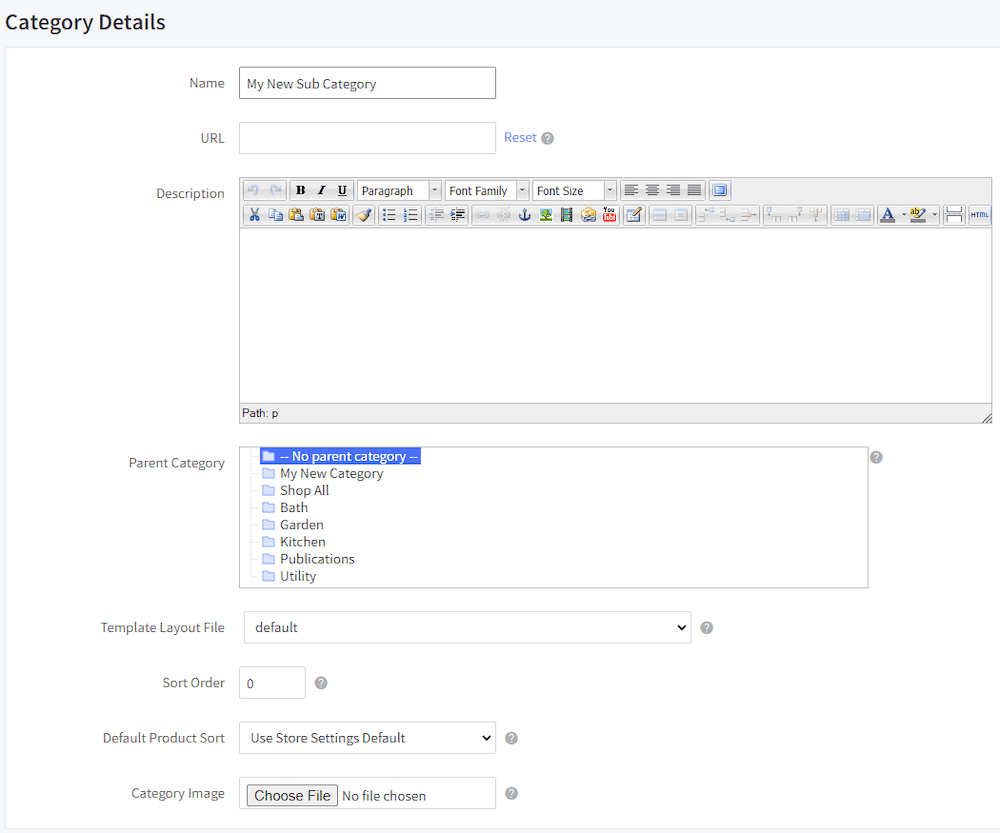Screen dimensions: 1000x833
Task: Click the URL input field
Action: click(x=367, y=138)
